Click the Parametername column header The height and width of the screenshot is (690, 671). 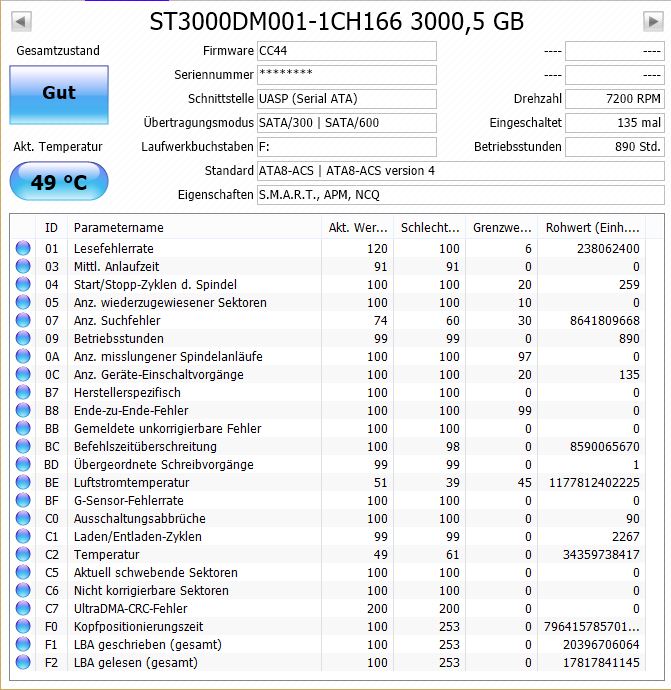(x=194, y=228)
